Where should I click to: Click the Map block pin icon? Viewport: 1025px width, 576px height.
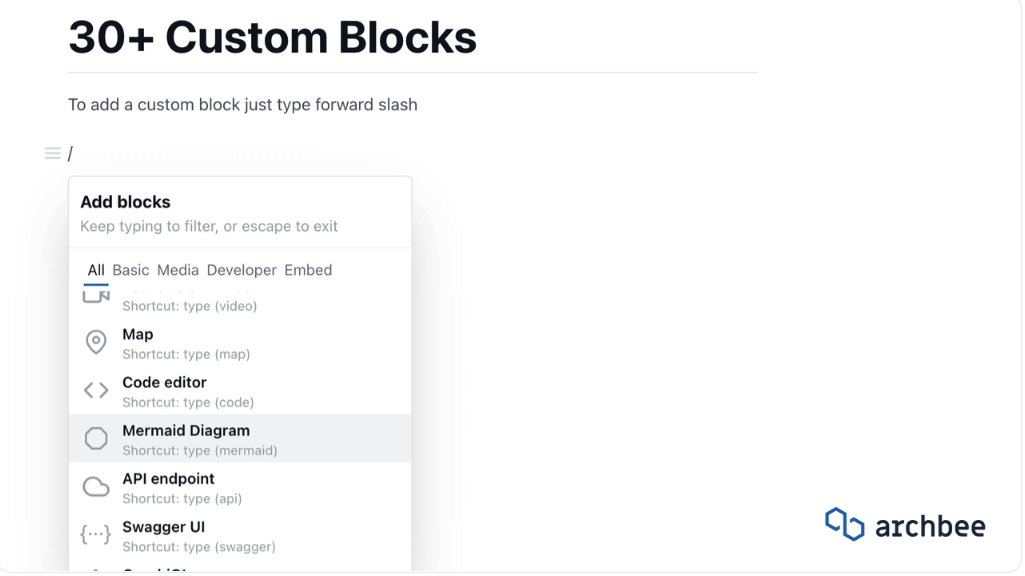95,342
